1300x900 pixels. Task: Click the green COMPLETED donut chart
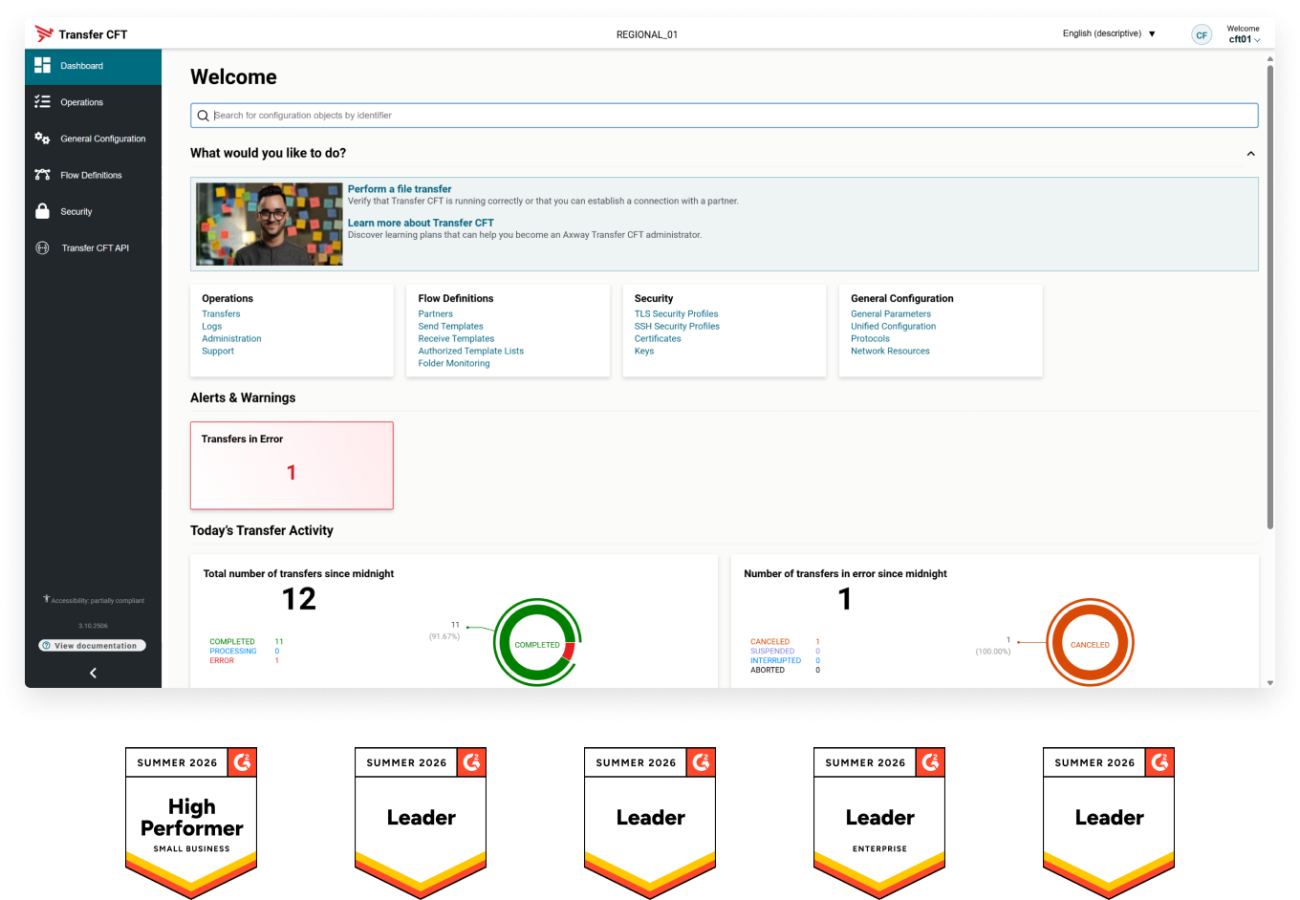(538, 644)
